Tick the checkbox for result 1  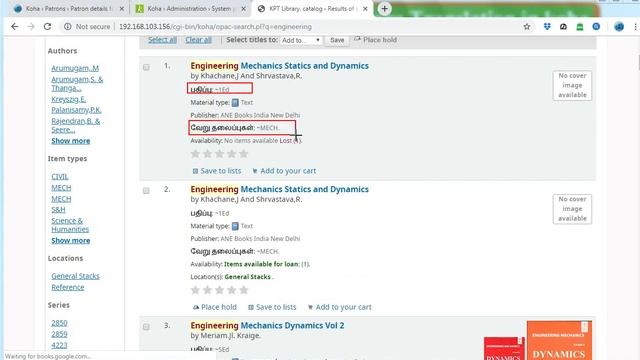coord(146,67)
